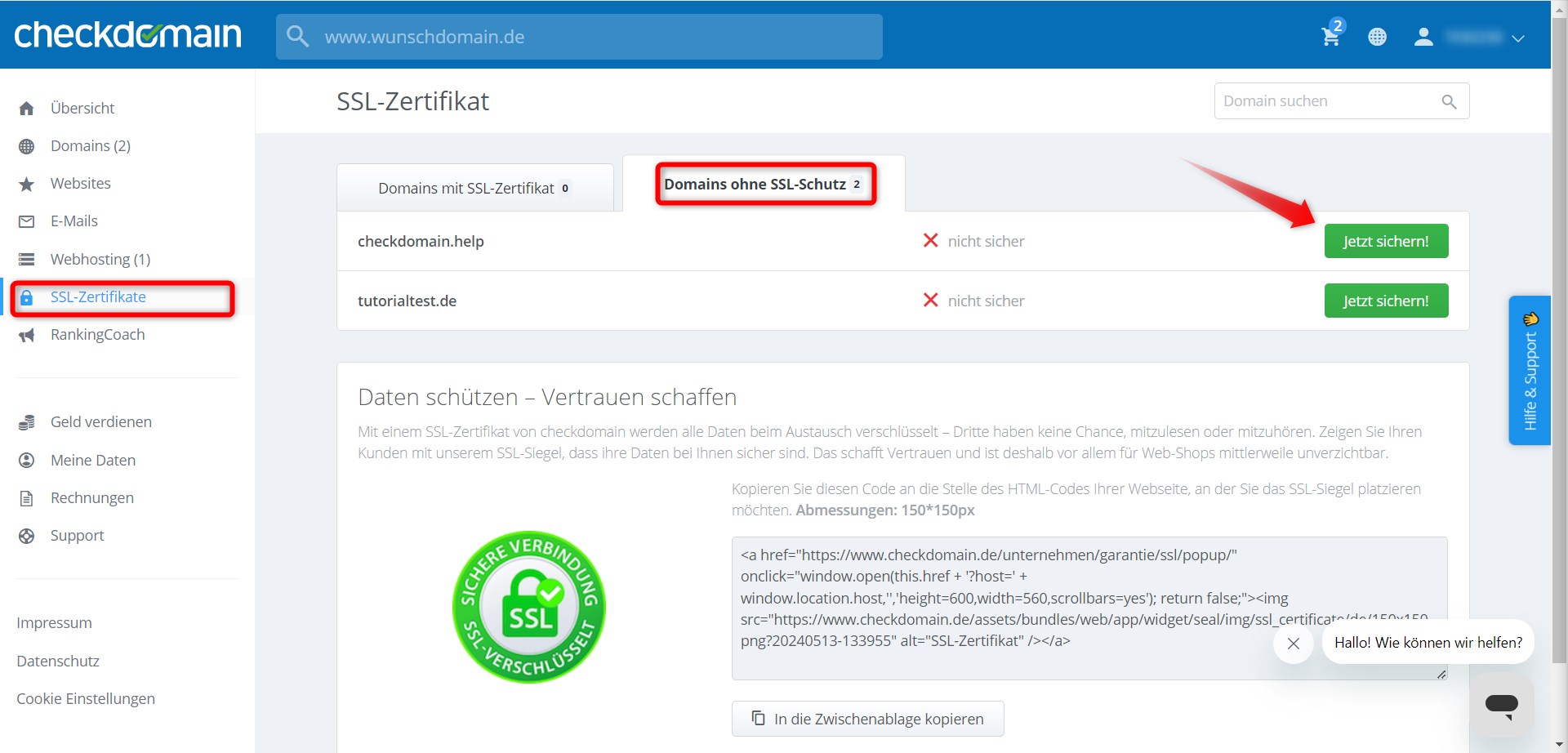Click the 'checkdomain.help' domain name
This screenshot has height=753, width=1568.
point(421,241)
